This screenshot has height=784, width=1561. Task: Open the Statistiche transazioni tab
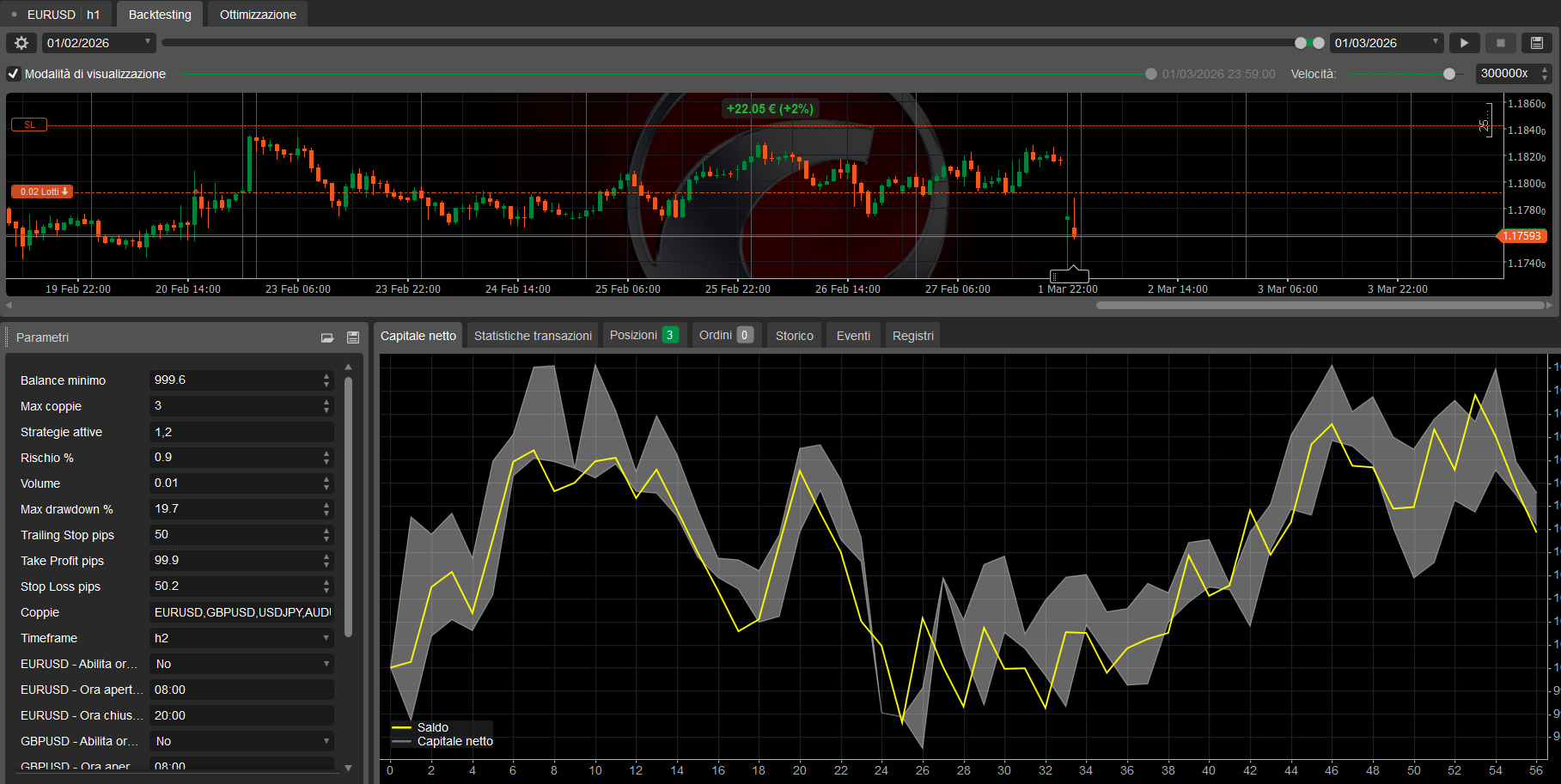[x=532, y=335]
